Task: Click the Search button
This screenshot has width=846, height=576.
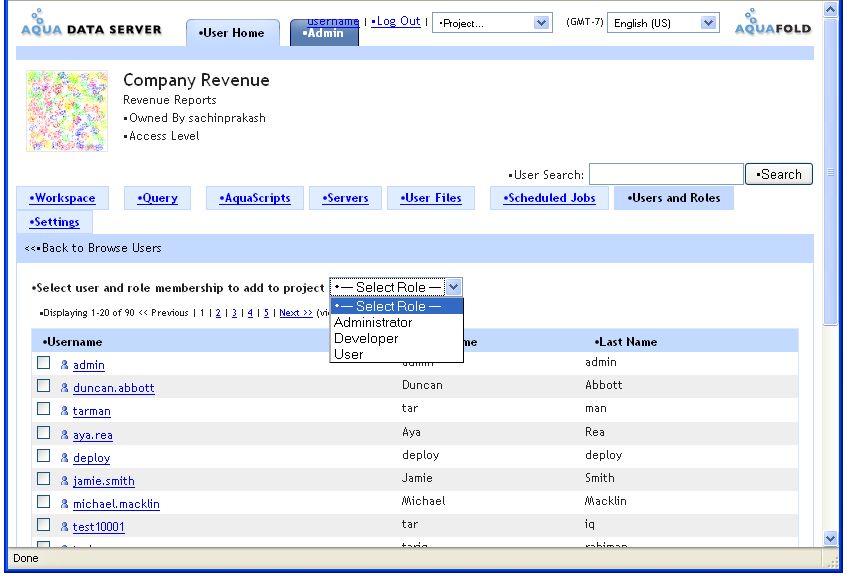Action: (779, 174)
